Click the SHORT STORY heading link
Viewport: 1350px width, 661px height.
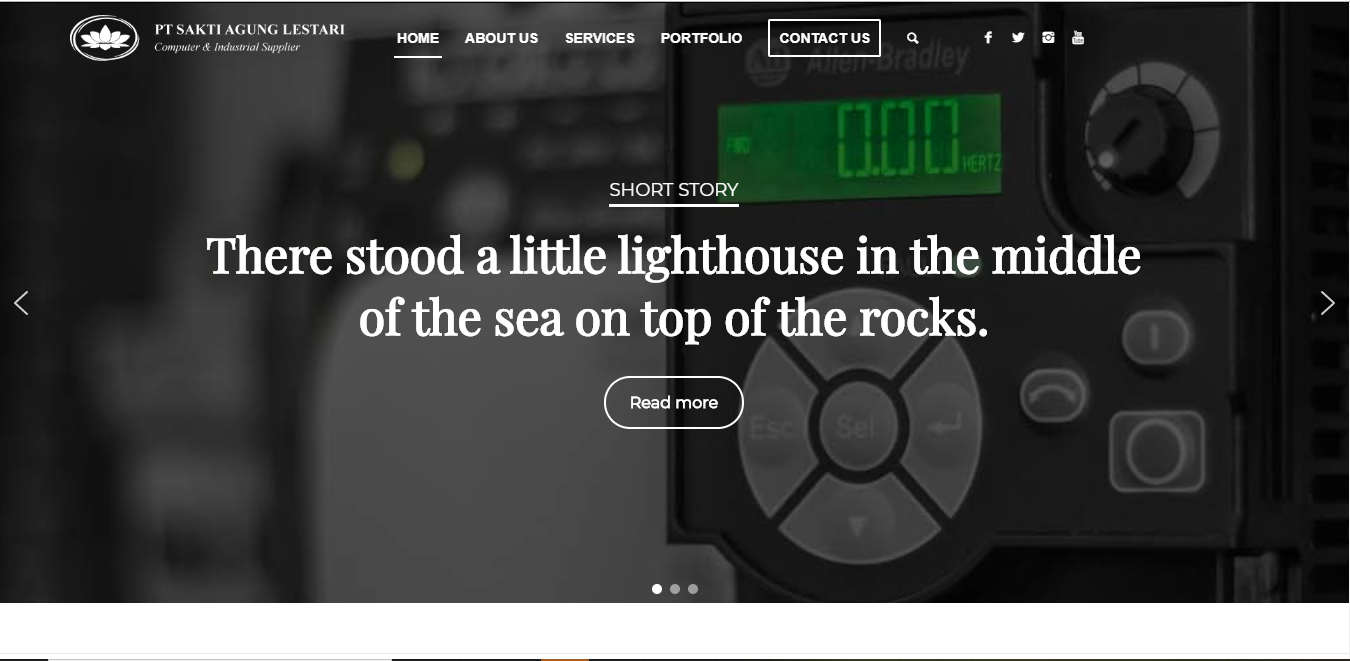tap(674, 190)
